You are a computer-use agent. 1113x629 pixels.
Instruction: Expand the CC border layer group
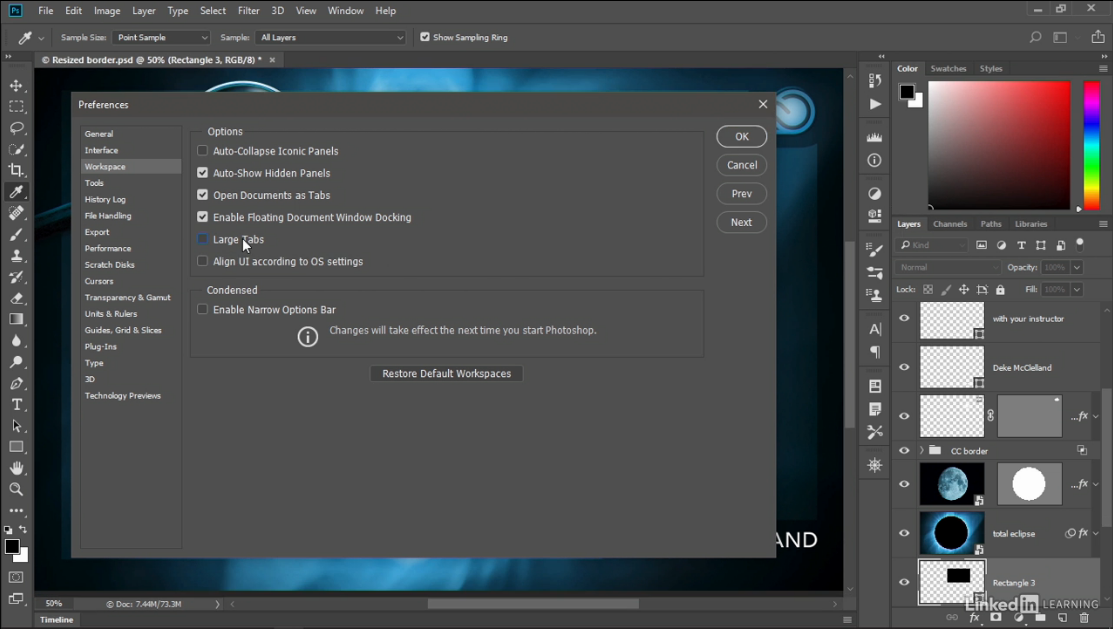click(921, 451)
